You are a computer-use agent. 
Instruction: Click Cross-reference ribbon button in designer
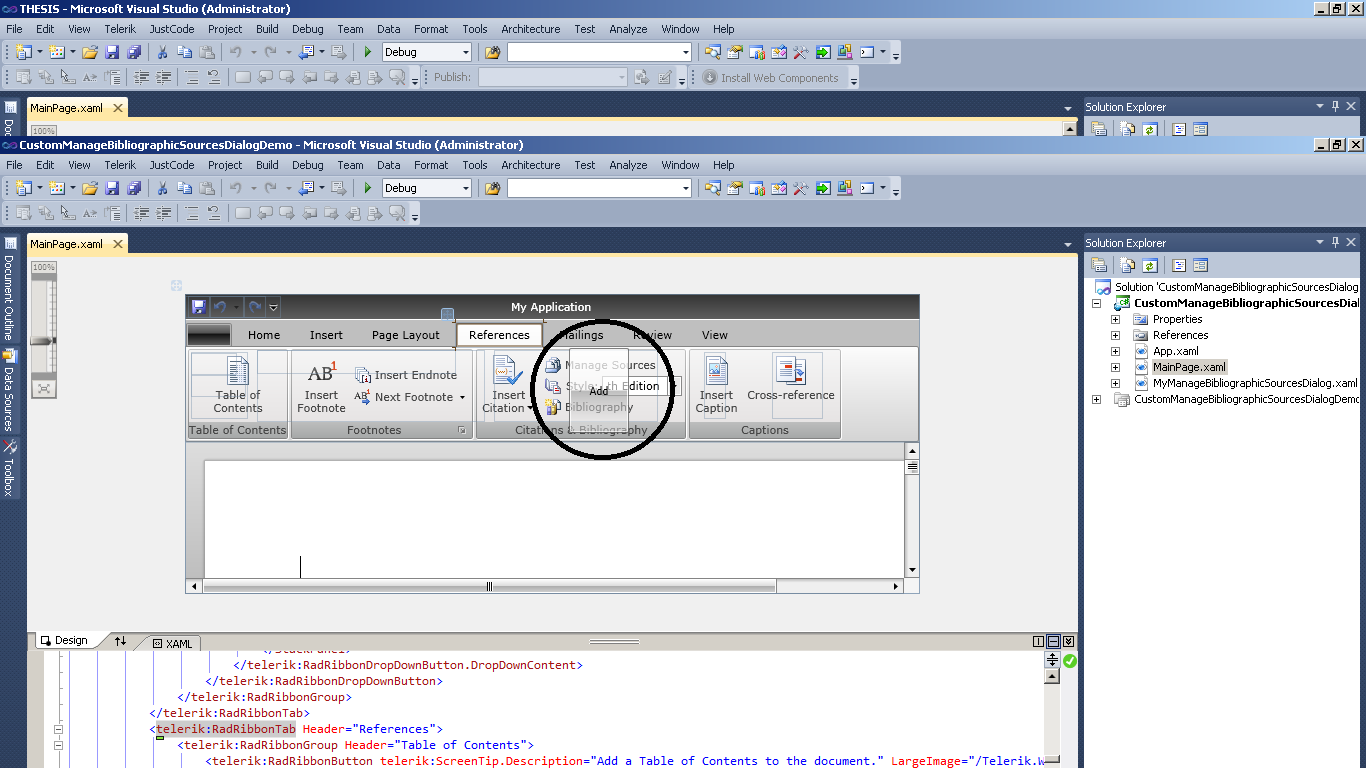point(791,380)
